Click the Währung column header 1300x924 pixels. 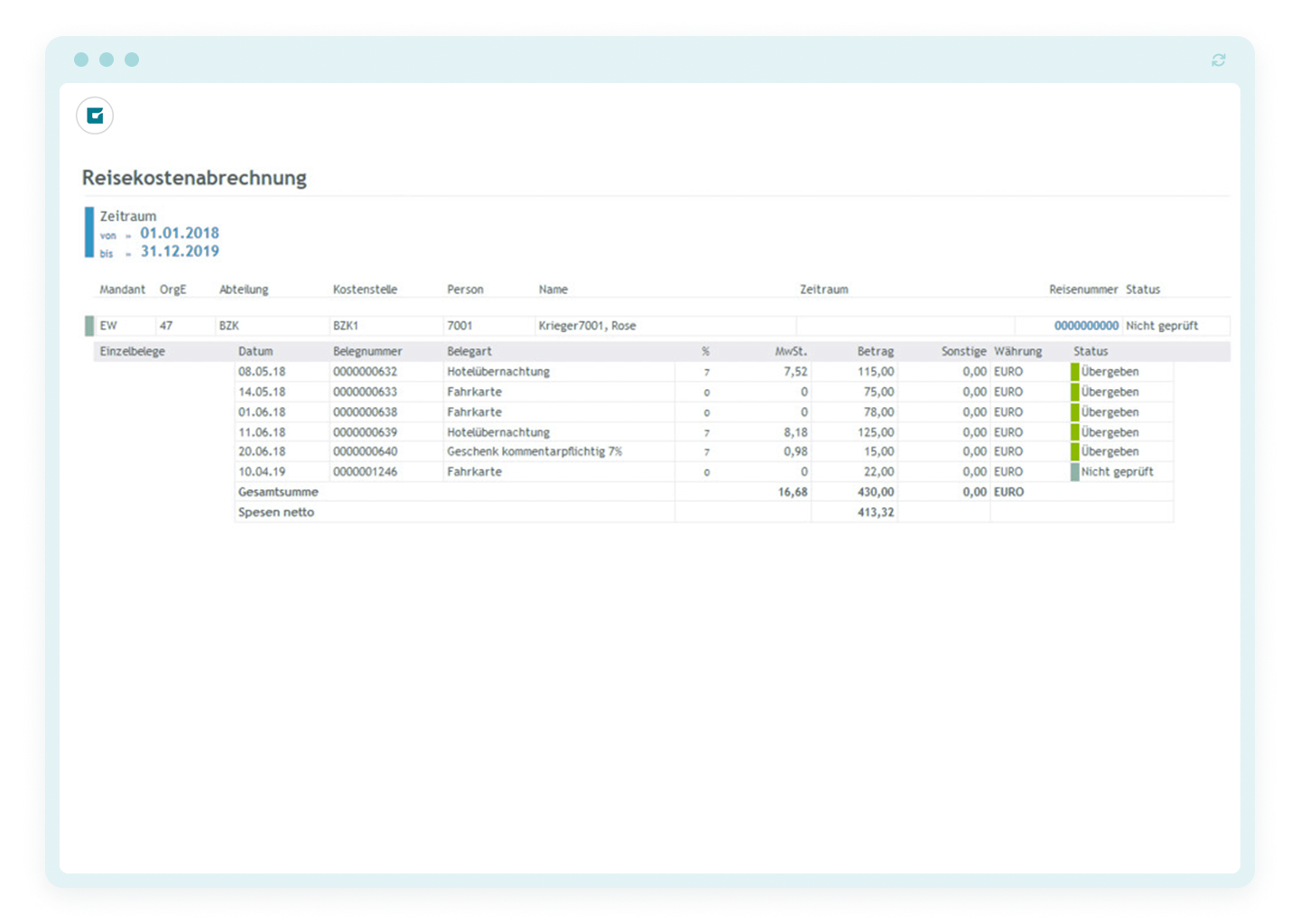[1017, 351]
